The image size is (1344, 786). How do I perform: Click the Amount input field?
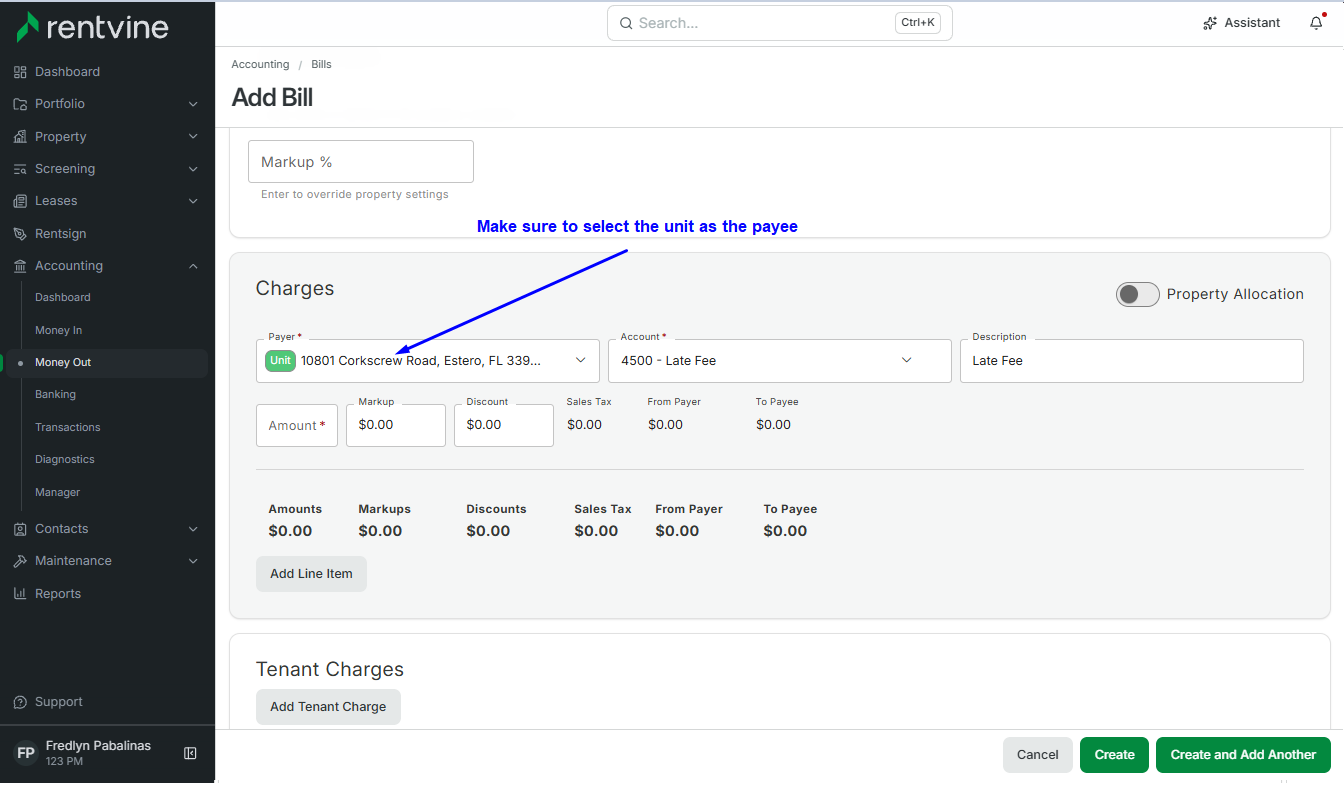tap(297, 425)
